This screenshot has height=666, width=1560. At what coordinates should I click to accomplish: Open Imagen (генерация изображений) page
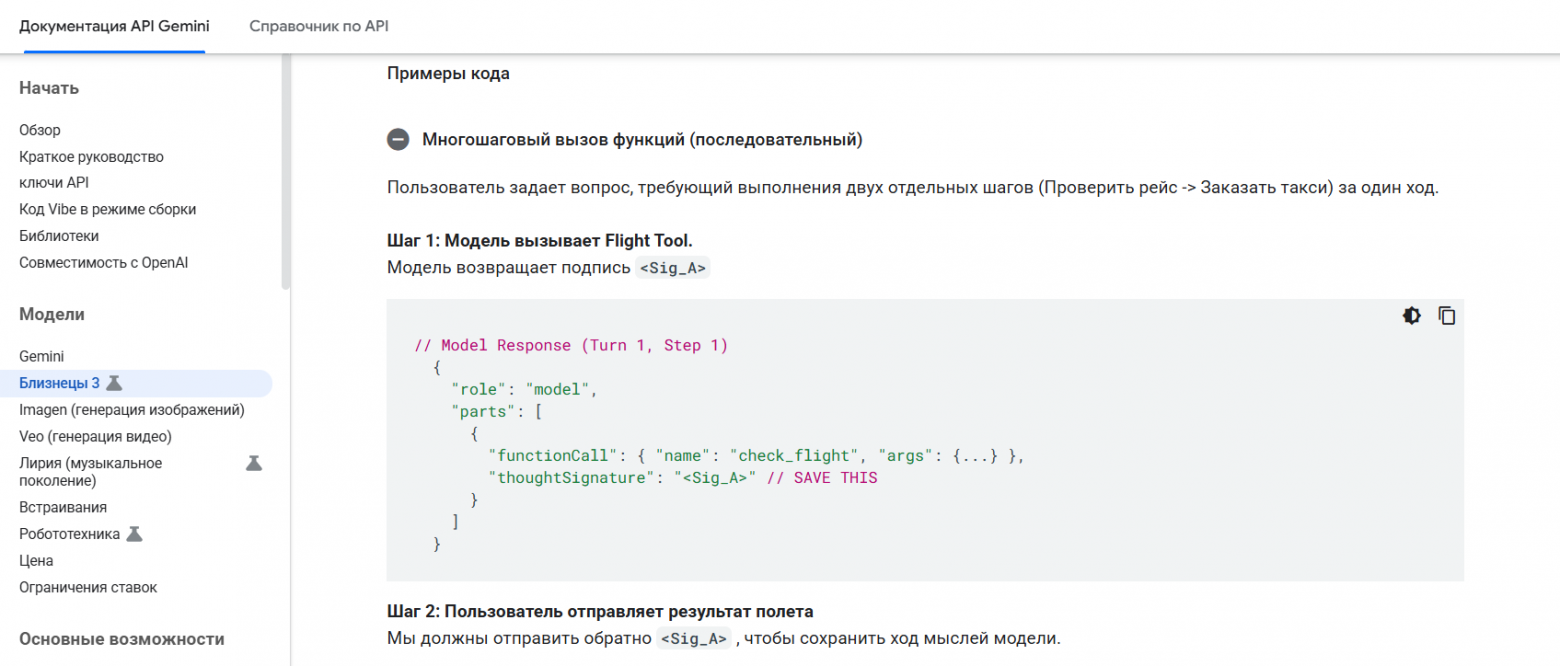[131, 410]
